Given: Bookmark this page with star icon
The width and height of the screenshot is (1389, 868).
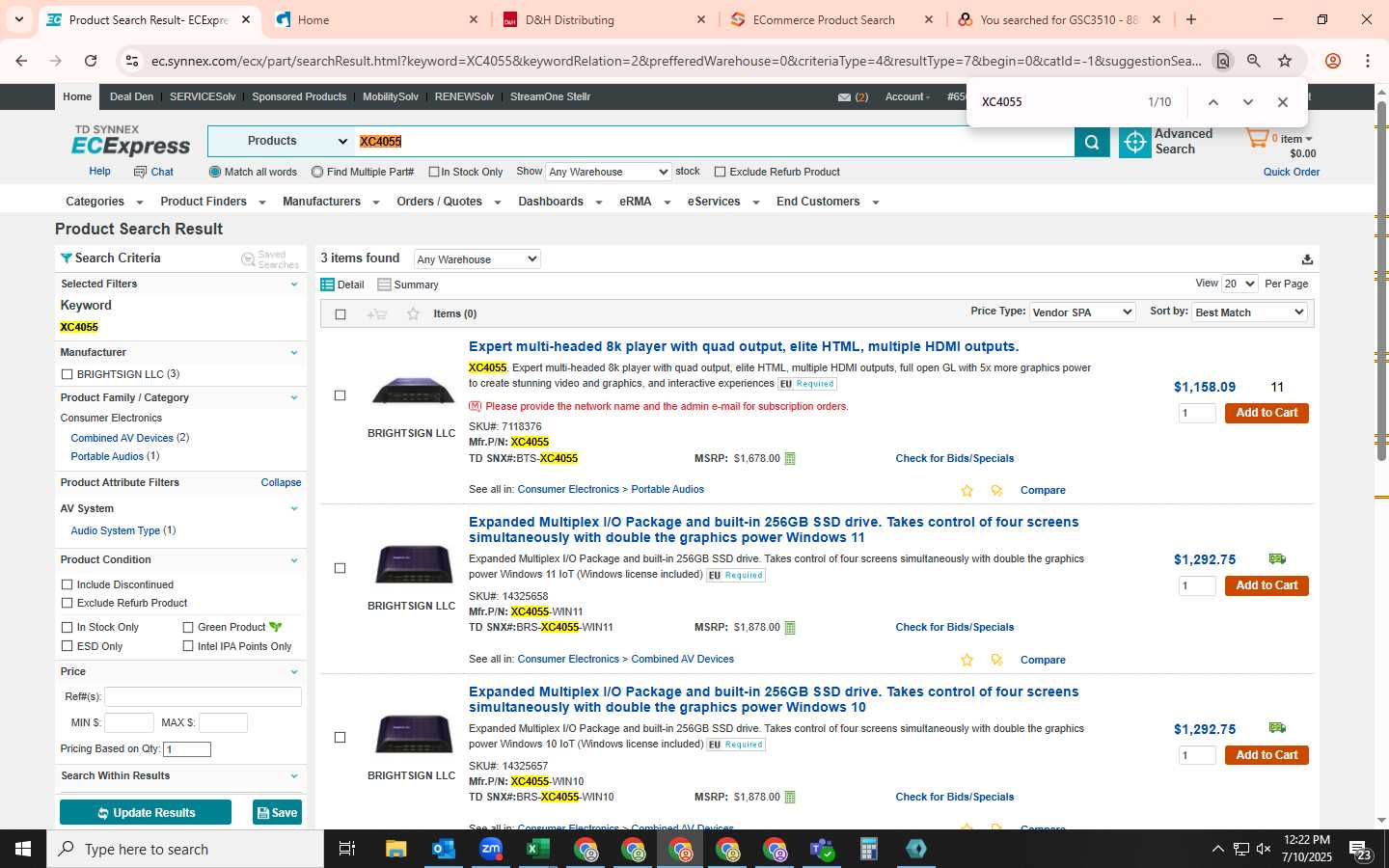Looking at the screenshot, I should tap(1285, 61).
